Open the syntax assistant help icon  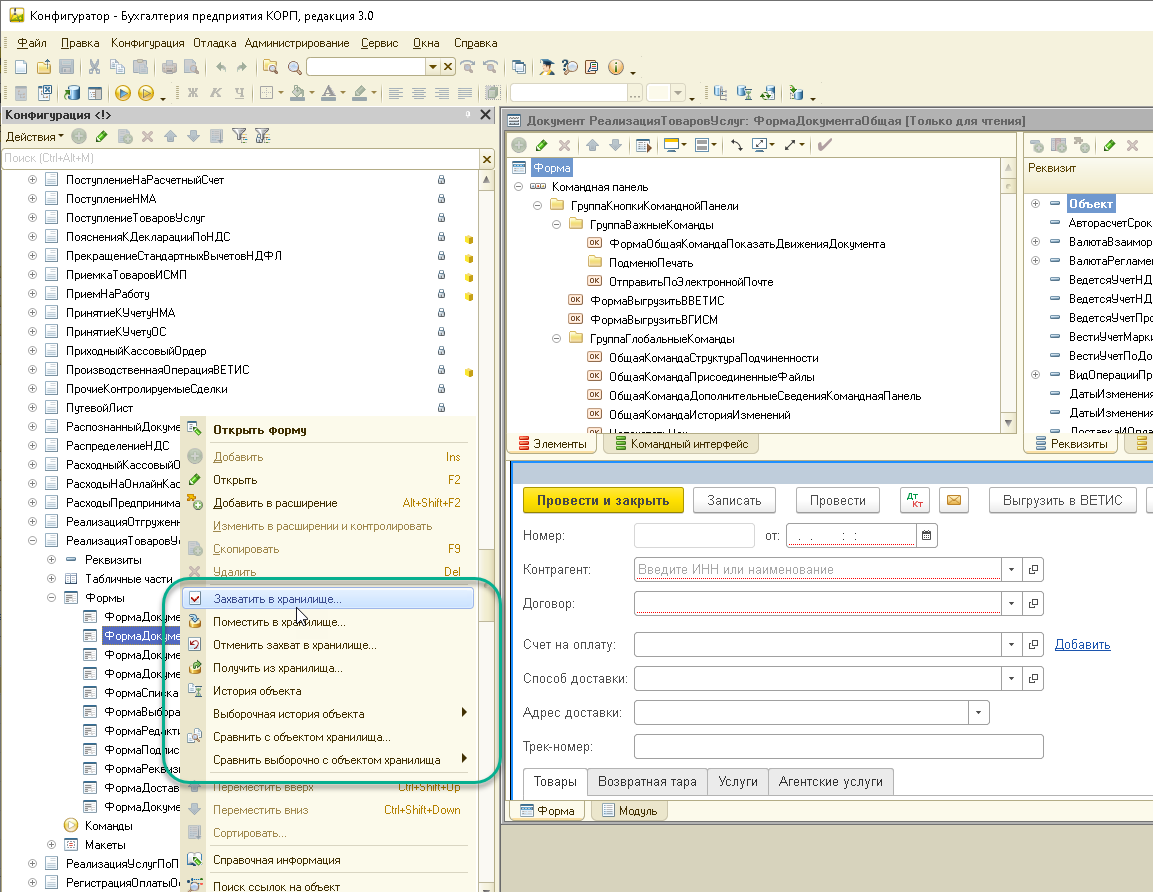click(x=547, y=67)
